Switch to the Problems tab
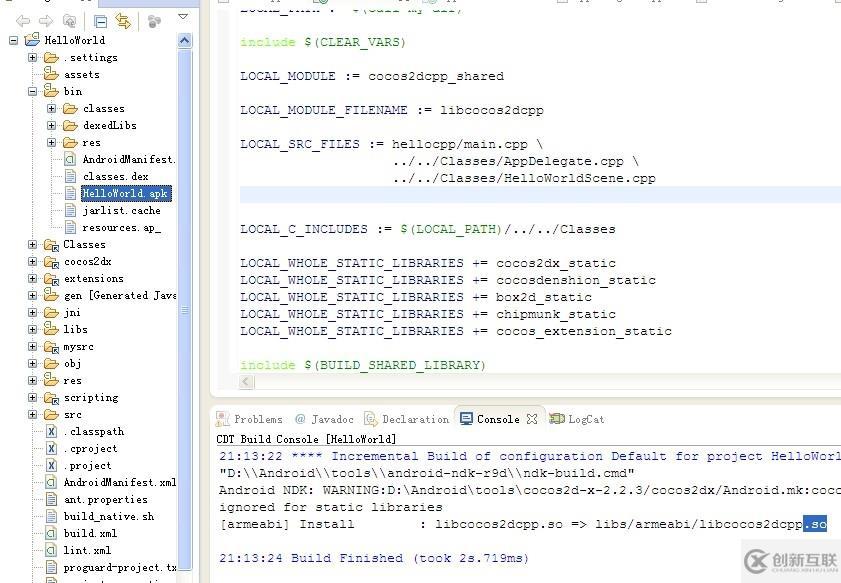The width and height of the screenshot is (841, 583). pos(249,419)
